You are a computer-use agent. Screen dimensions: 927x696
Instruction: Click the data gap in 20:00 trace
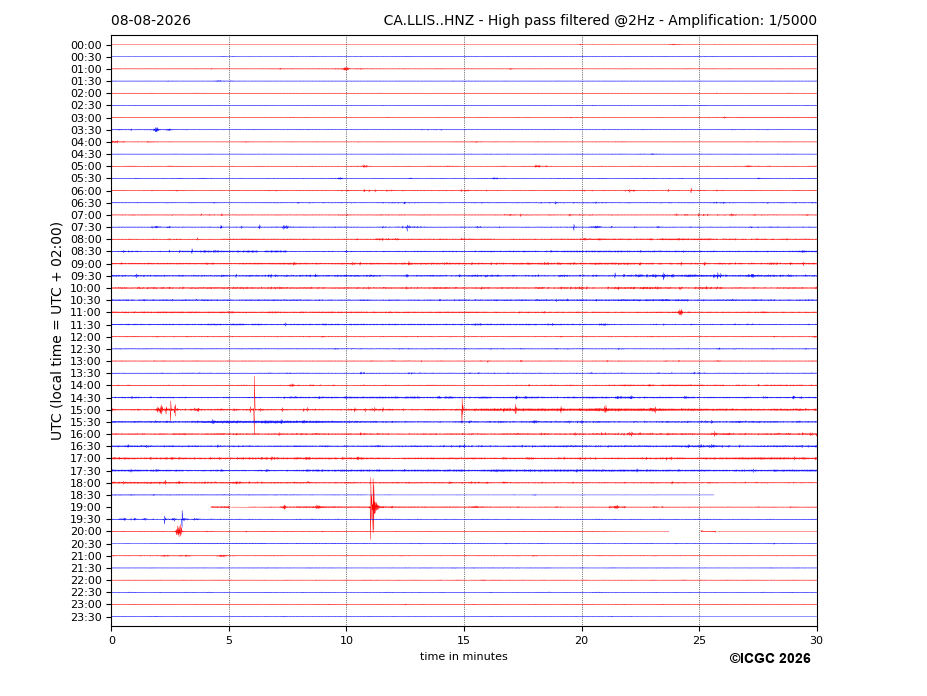[x=685, y=532]
